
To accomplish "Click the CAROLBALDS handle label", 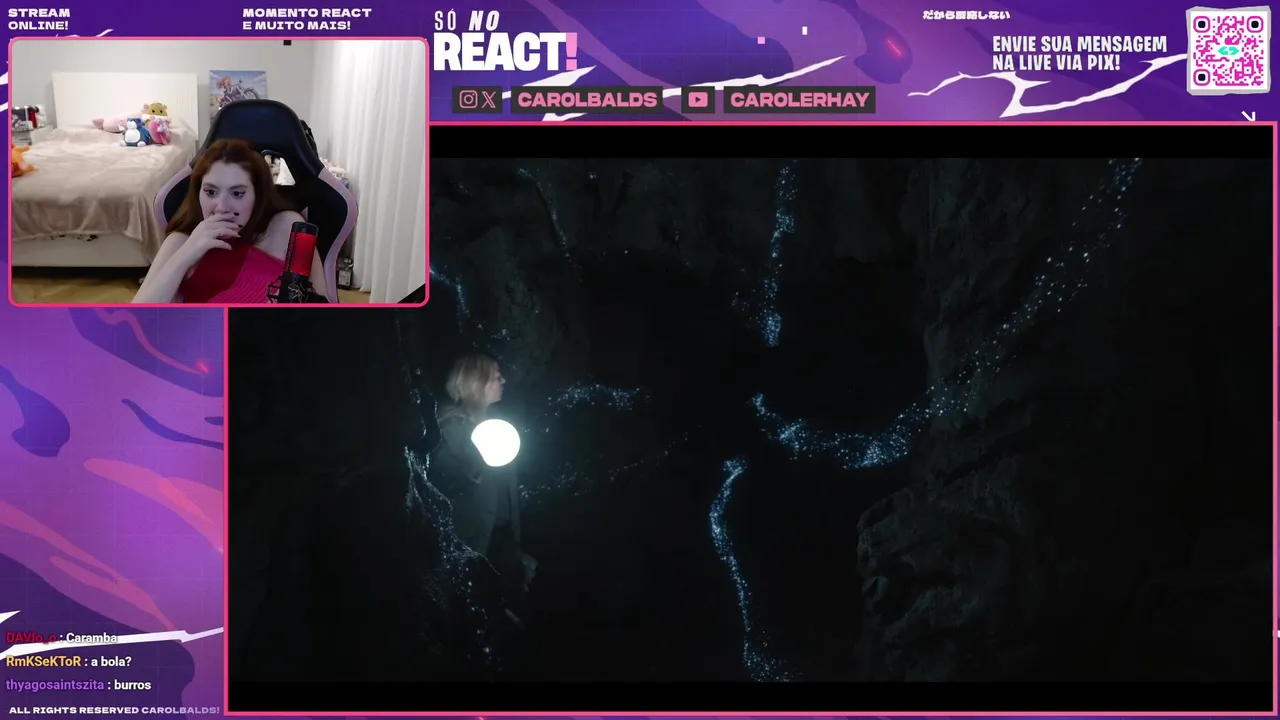I will tap(587, 99).
